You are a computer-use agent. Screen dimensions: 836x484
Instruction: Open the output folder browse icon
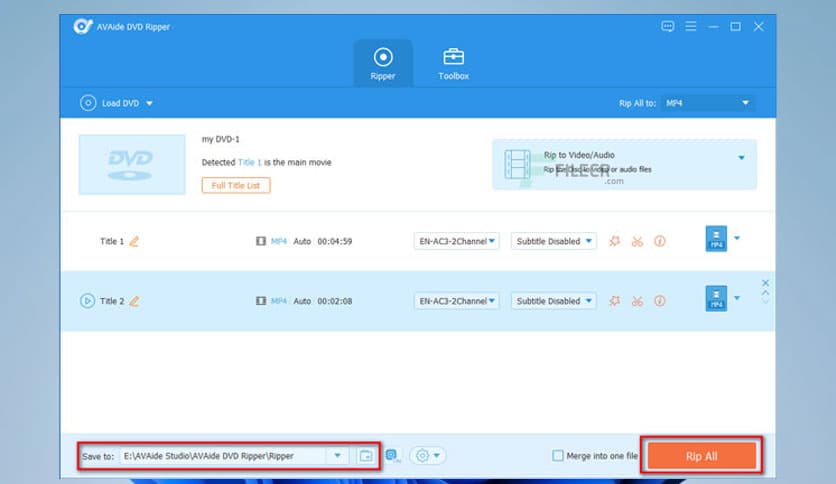point(365,456)
